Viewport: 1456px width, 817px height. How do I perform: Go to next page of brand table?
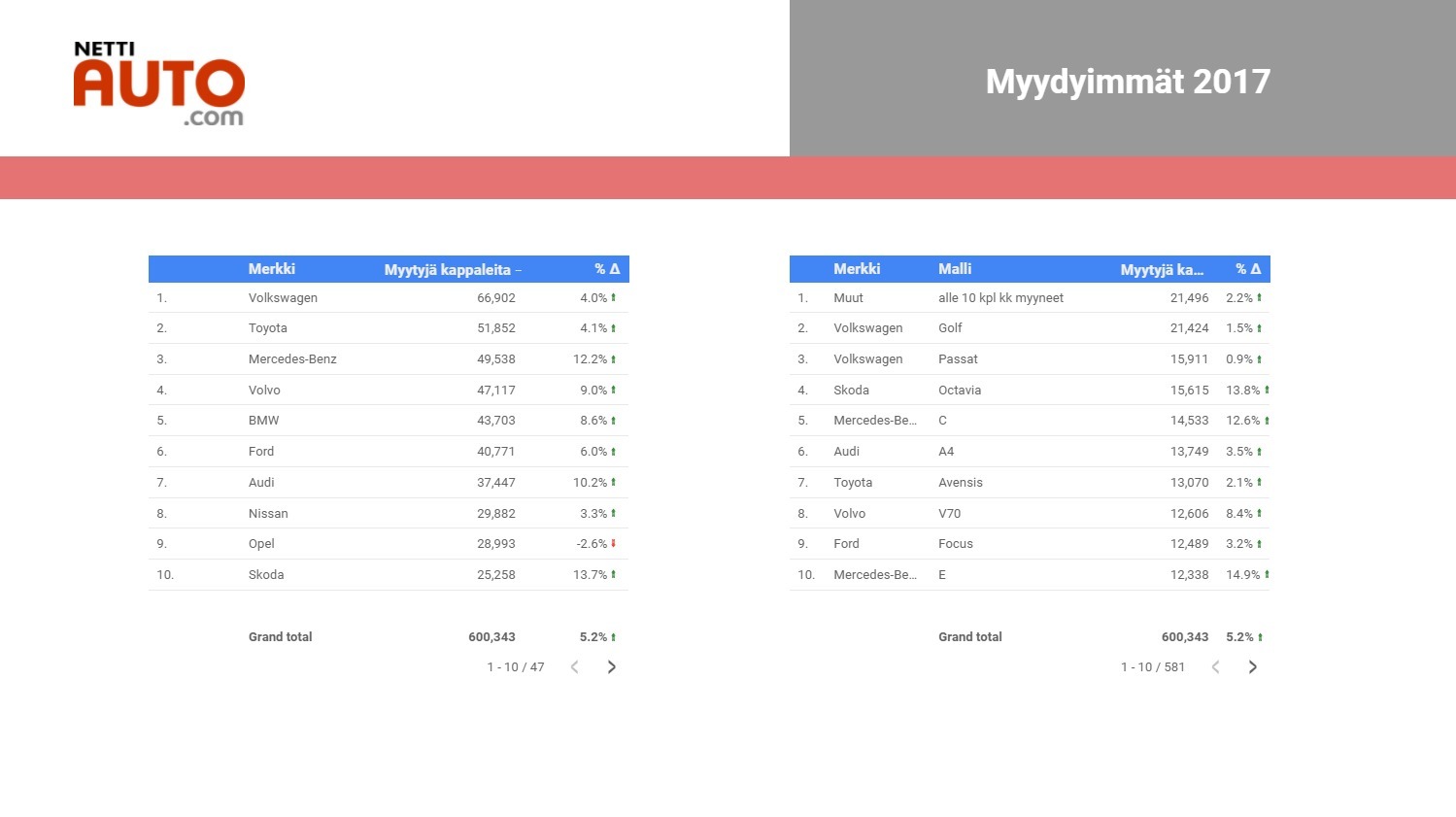click(611, 667)
